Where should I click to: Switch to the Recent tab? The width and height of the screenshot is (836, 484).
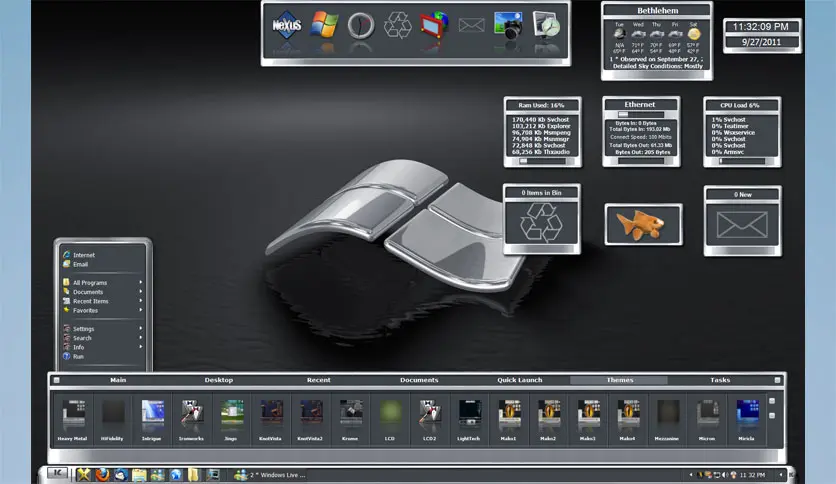318,380
